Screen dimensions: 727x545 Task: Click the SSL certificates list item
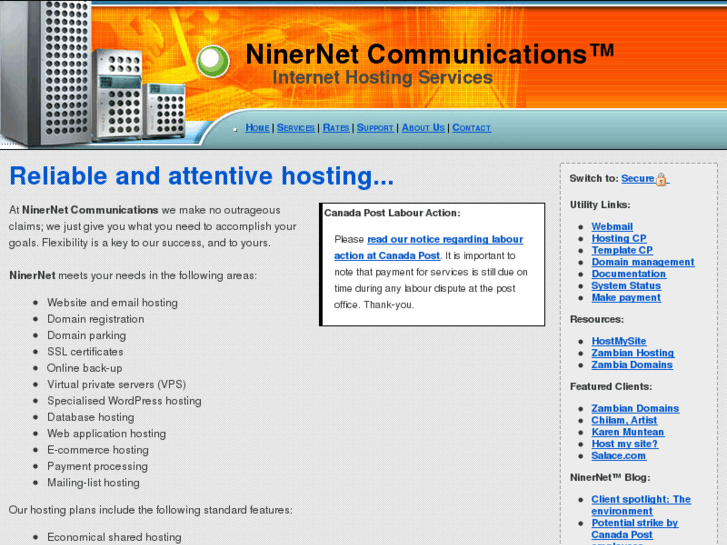pyautogui.click(x=85, y=352)
